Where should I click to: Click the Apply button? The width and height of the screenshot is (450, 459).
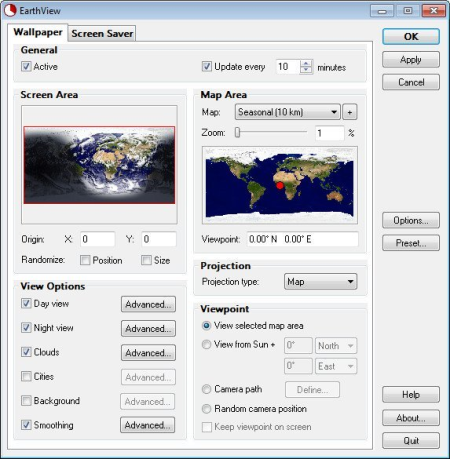click(x=411, y=60)
